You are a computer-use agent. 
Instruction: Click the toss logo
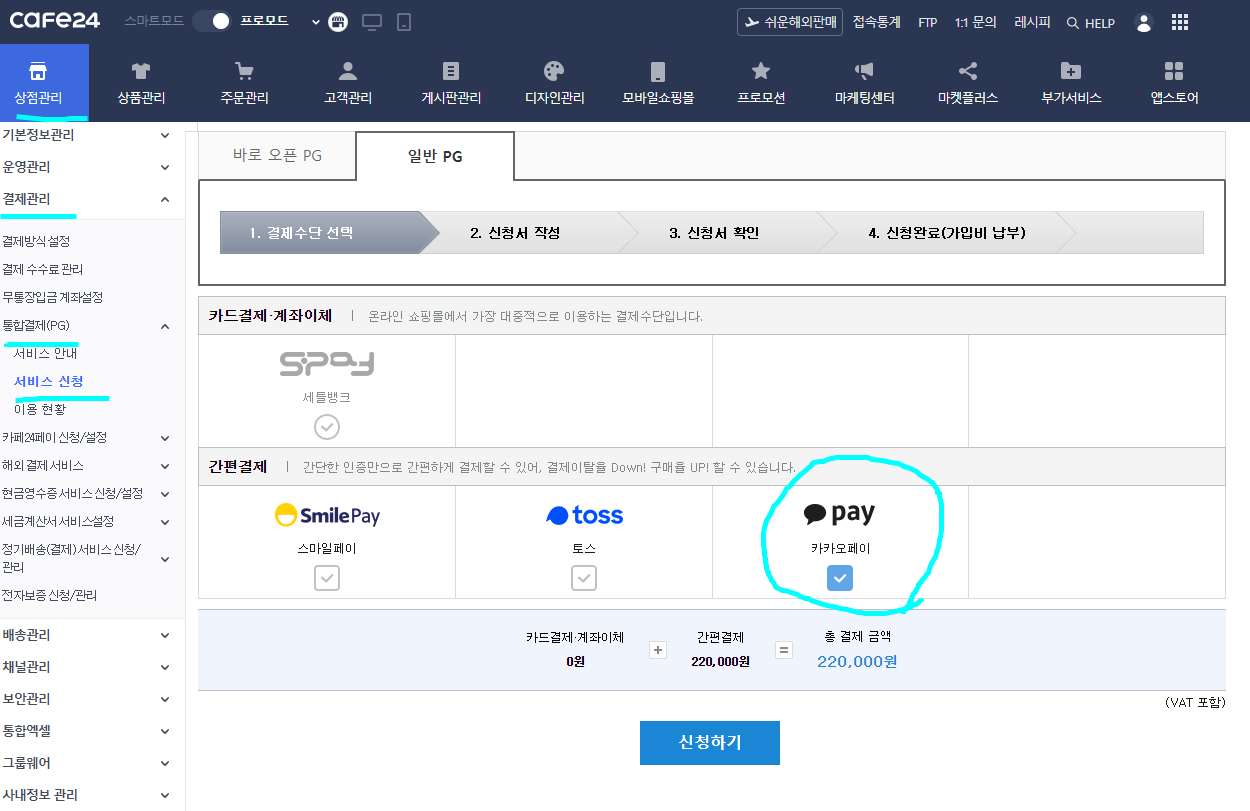click(584, 515)
